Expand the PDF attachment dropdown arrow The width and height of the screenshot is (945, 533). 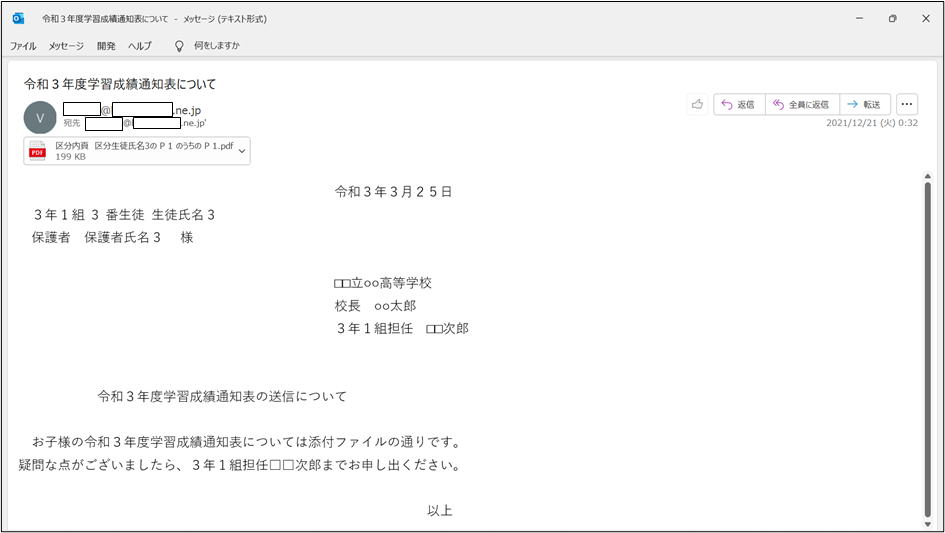[x=242, y=151]
